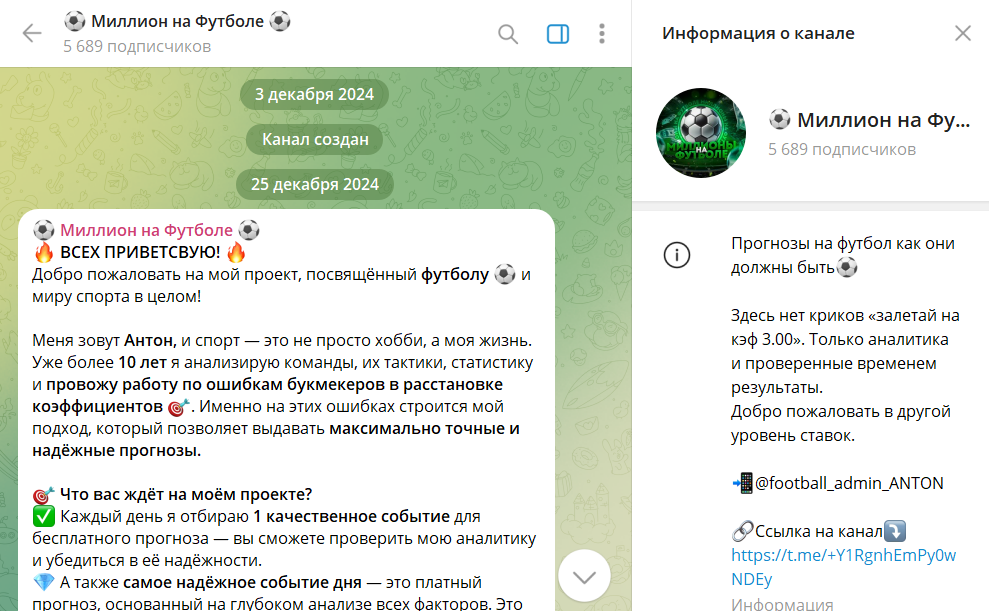Open the @football_admin_ANTON username
Image resolution: width=989 pixels, height=611 pixels.
pyautogui.click(x=849, y=483)
